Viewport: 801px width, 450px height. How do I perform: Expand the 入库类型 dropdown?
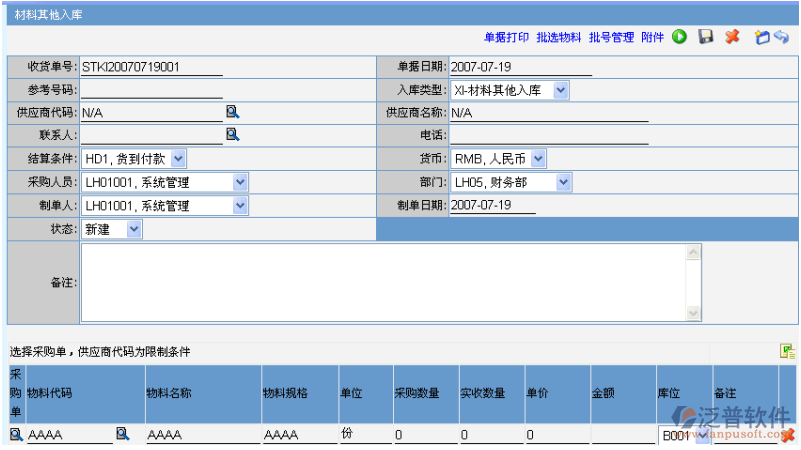[x=560, y=91]
